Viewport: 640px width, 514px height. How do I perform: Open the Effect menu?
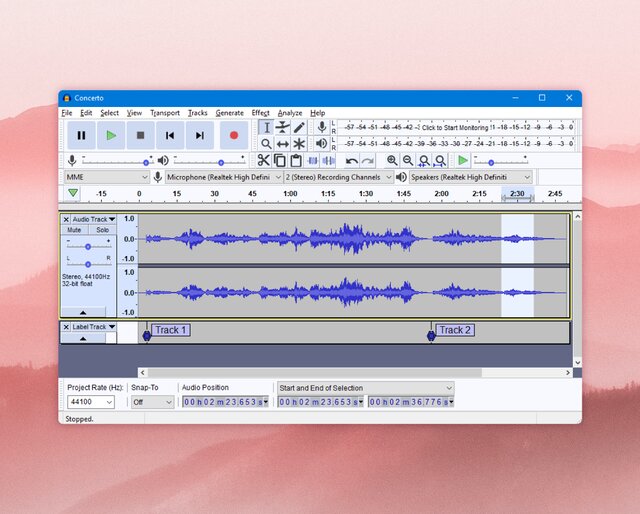260,113
